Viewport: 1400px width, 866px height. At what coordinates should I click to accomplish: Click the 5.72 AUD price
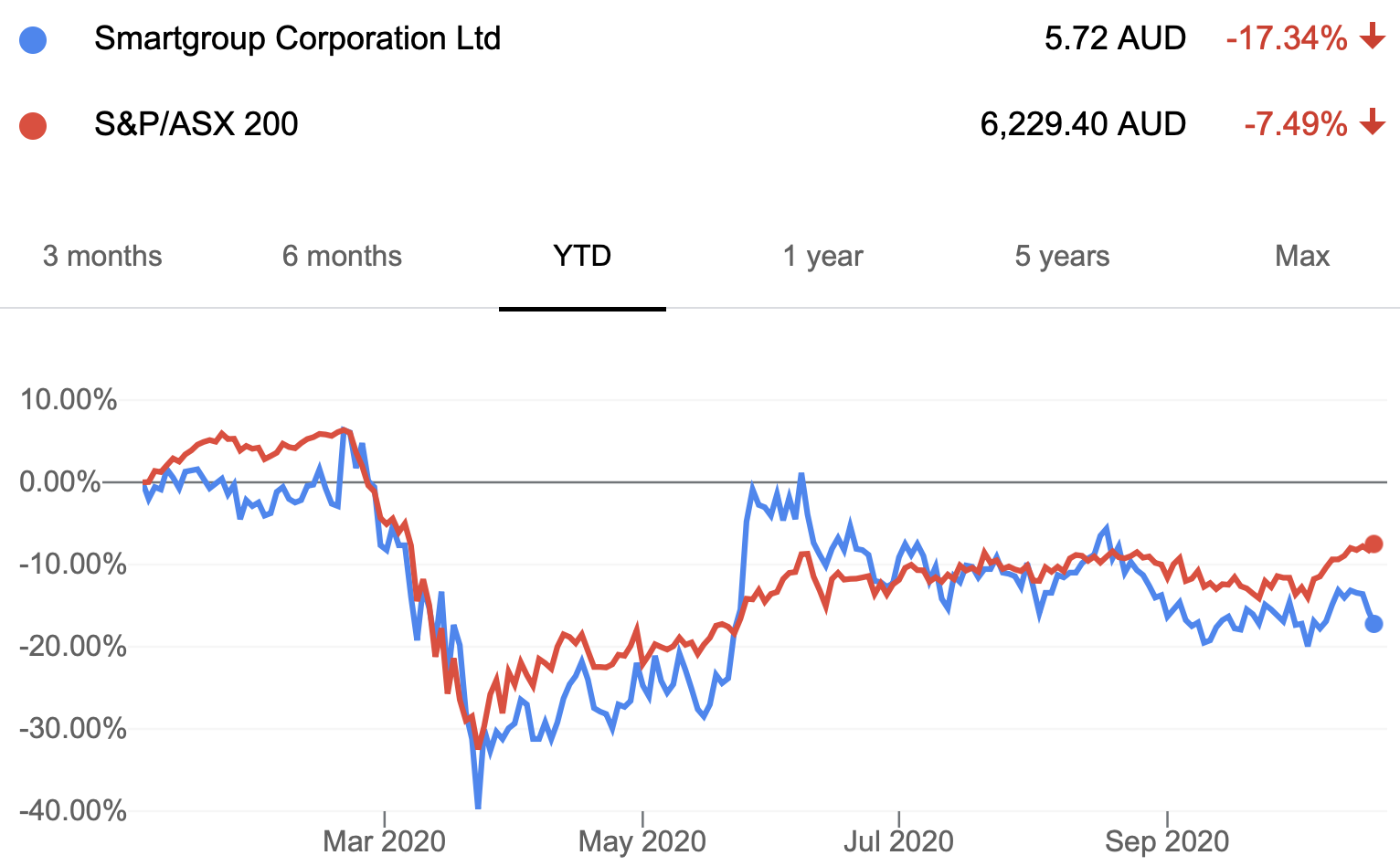(1115, 38)
